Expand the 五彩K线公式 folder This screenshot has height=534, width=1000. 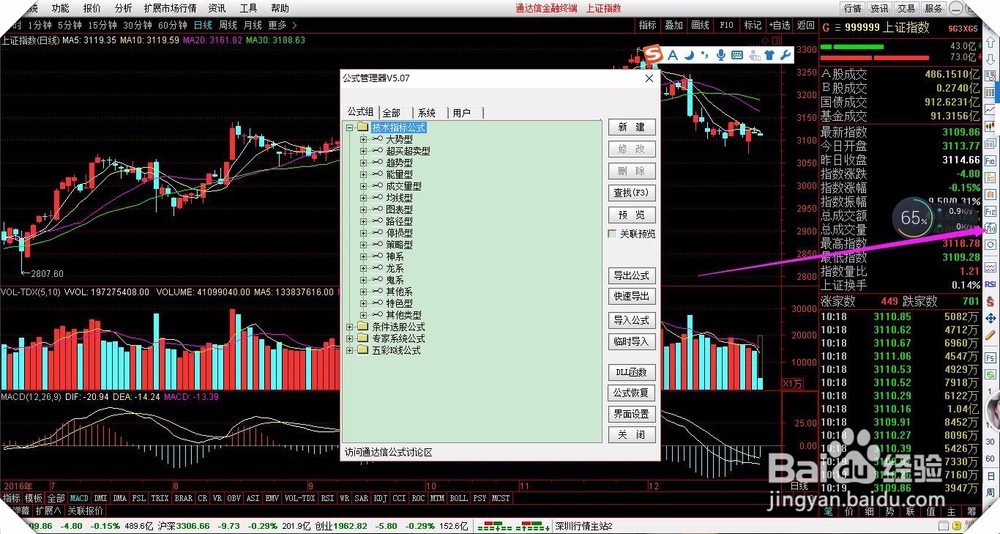point(349,350)
